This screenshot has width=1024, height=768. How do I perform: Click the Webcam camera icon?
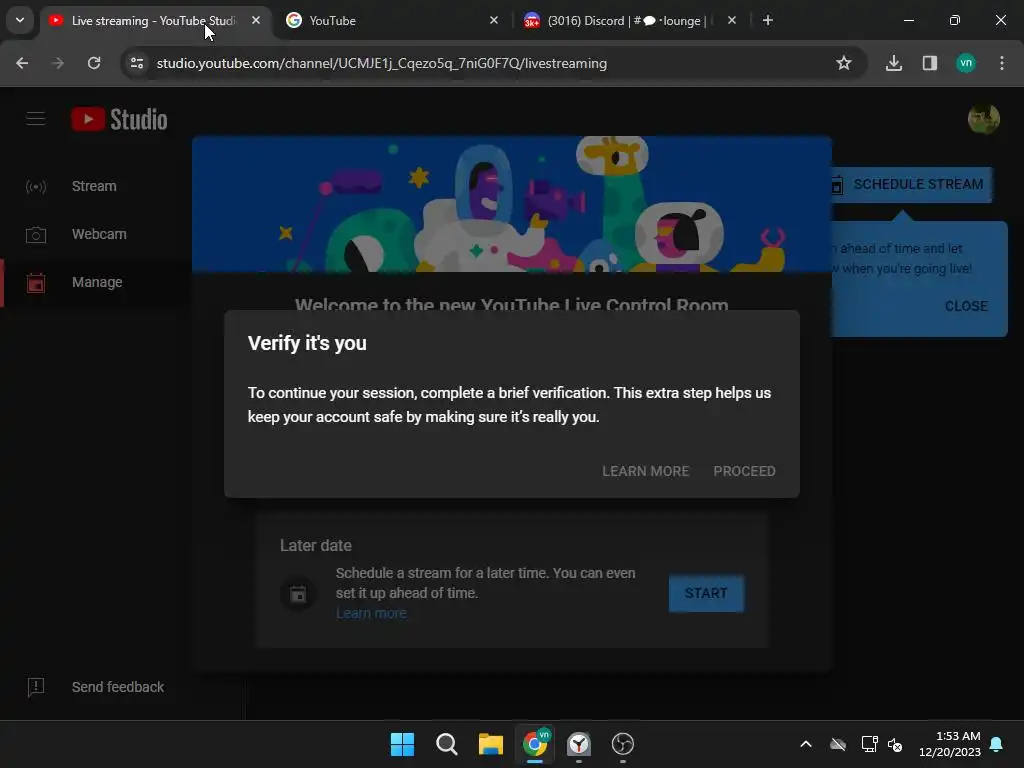pyautogui.click(x=36, y=234)
